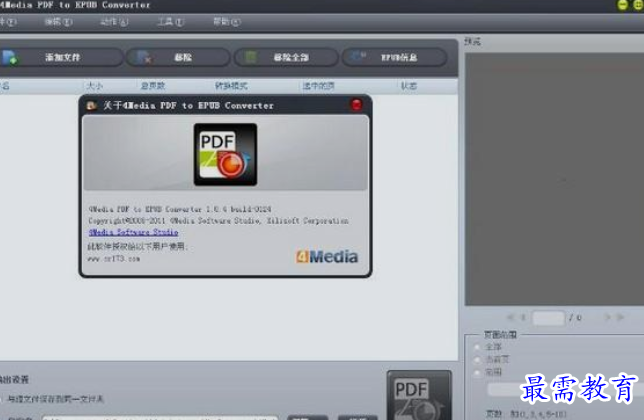Open the 动作(A) menu
Image resolution: width=644 pixels, height=420 pixels.
coord(114,22)
